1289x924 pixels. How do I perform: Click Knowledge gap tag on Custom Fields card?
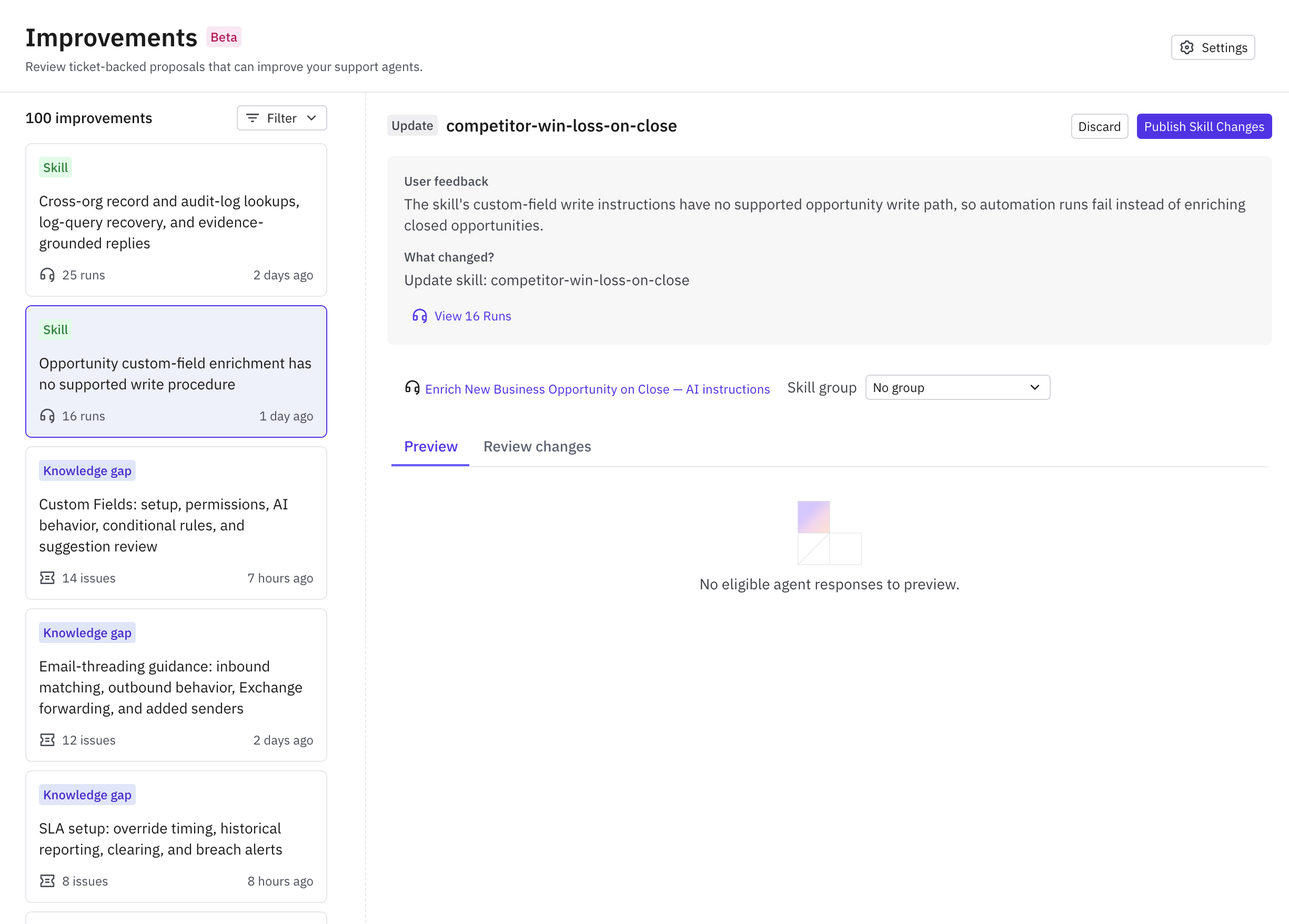87,470
